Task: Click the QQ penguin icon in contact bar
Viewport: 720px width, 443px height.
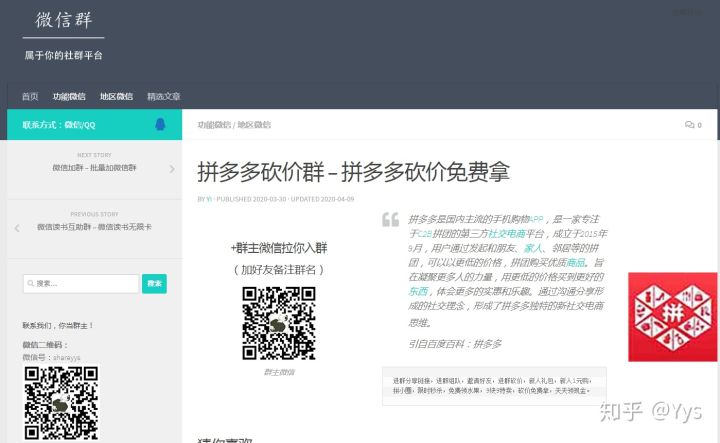Action: click(x=160, y=124)
